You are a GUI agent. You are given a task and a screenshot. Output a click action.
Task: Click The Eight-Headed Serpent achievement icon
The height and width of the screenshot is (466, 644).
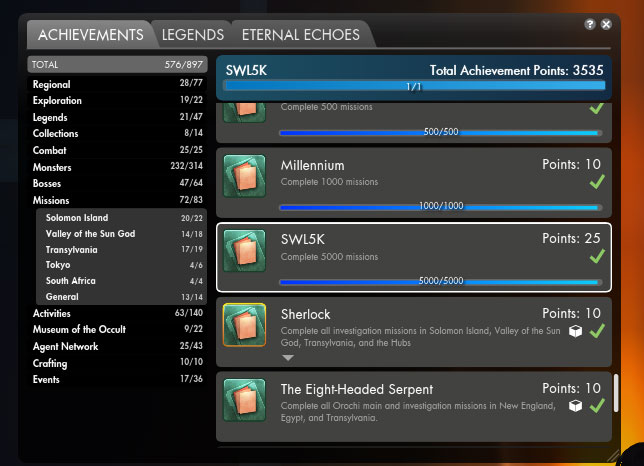coord(244,400)
